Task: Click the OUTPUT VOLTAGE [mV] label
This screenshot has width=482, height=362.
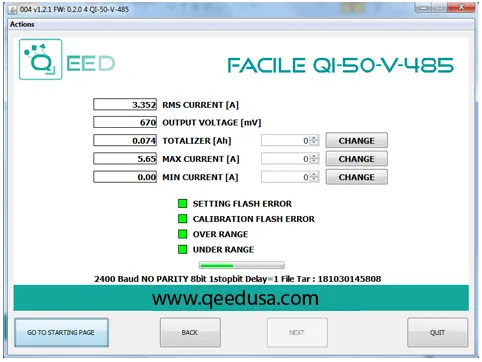Action: pos(211,123)
